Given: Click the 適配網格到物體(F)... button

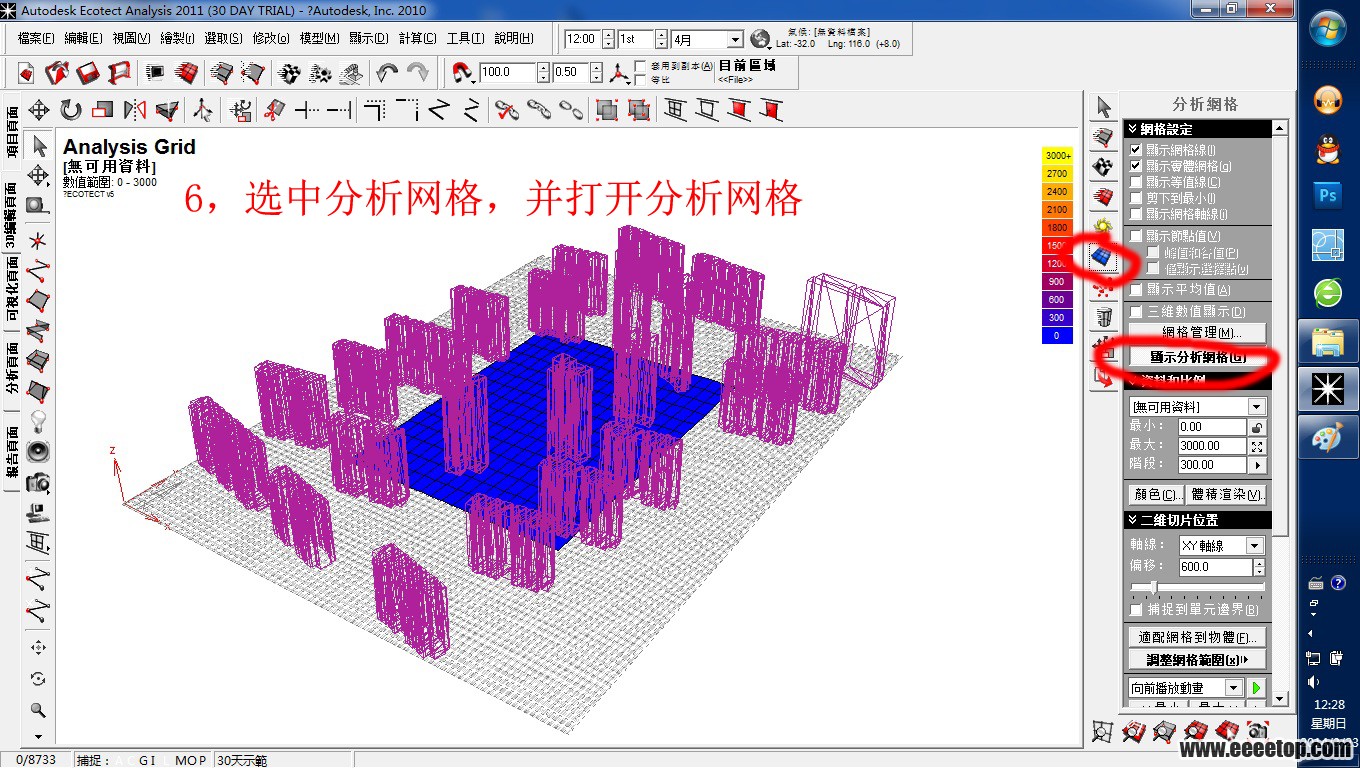Looking at the screenshot, I should coord(1197,637).
